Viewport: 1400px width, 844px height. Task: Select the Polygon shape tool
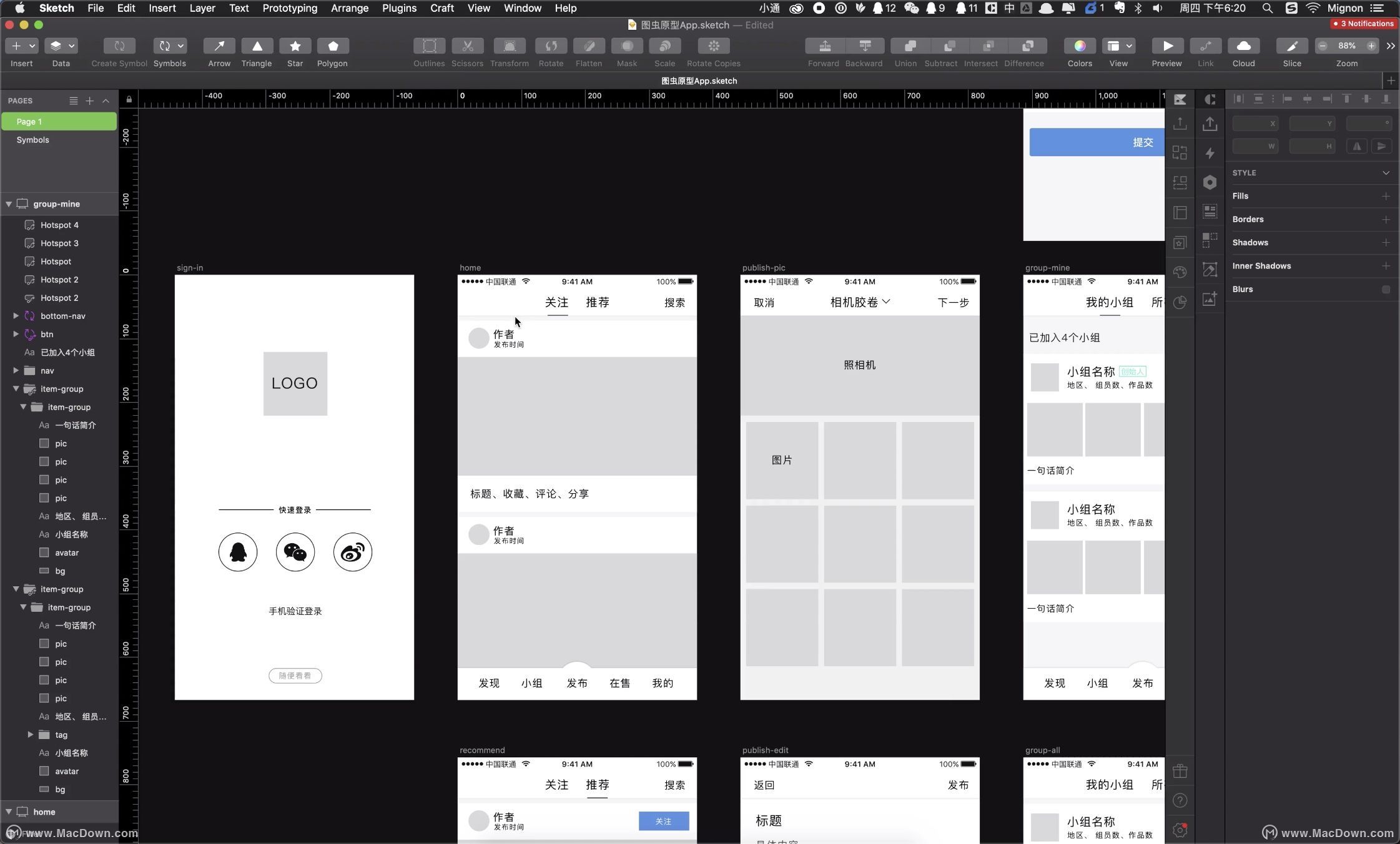[x=333, y=46]
